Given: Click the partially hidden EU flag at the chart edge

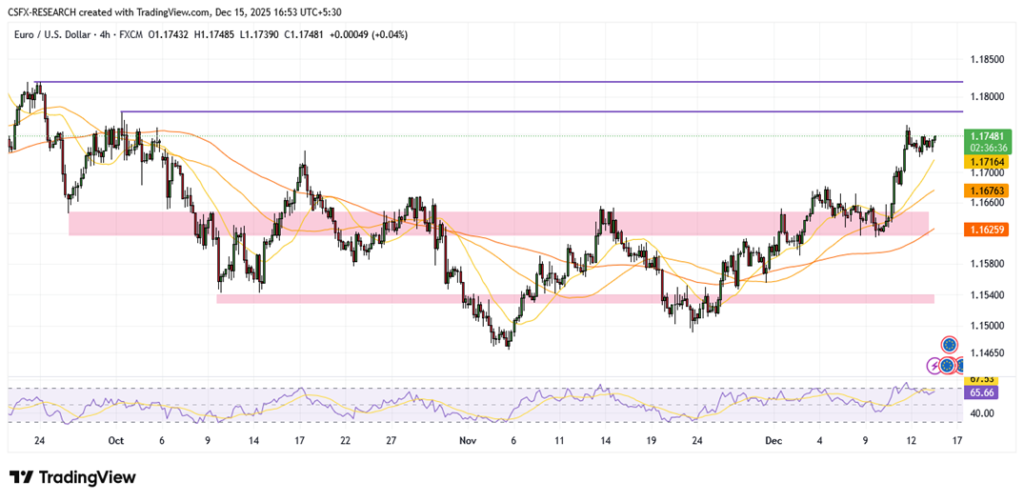Looking at the screenshot, I should coord(959,366).
